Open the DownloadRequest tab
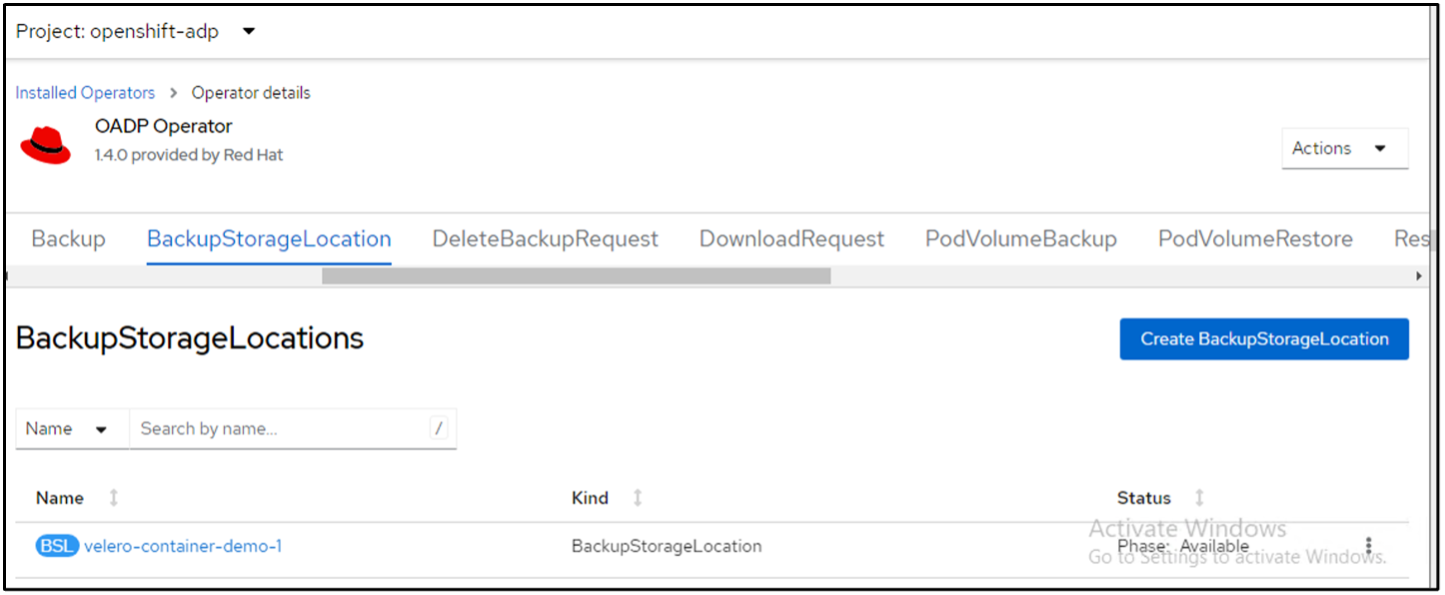This screenshot has height=595, width=1445. pos(791,239)
